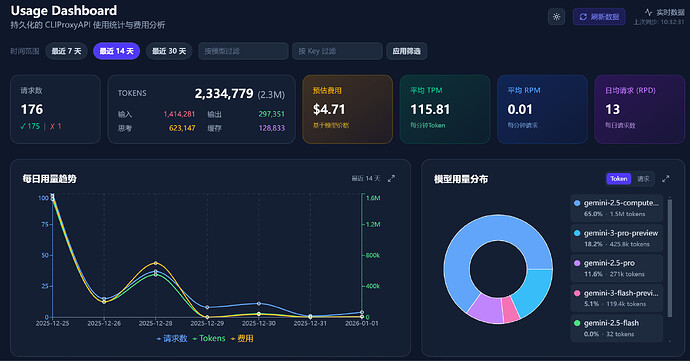Click the cyan dot beside gemini-3-pro-preview
The image size is (690, 361).
pos(577,233)
